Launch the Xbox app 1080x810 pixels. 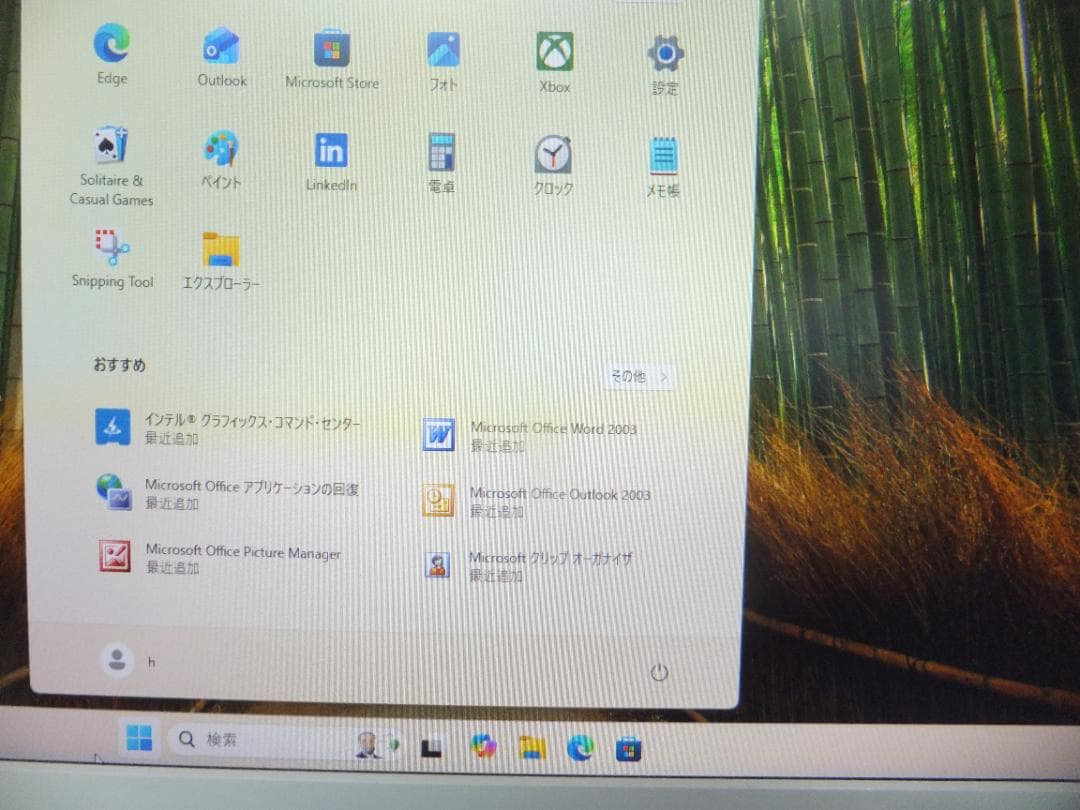(x=553, y=50)
